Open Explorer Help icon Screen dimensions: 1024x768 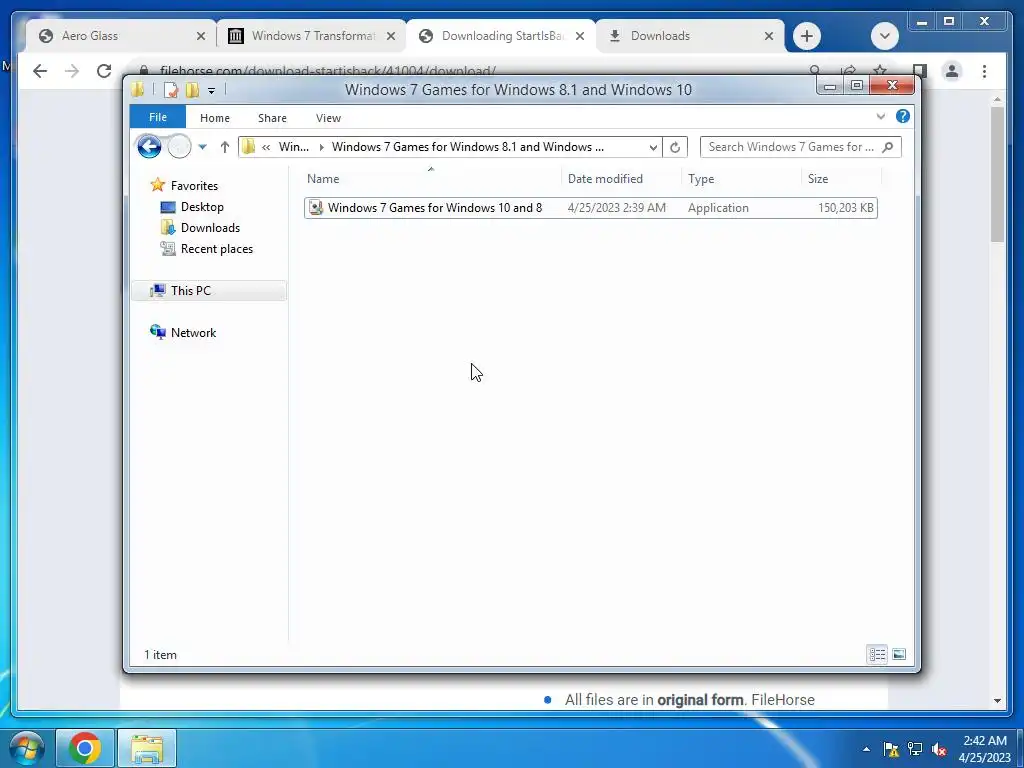pos(903,116)
